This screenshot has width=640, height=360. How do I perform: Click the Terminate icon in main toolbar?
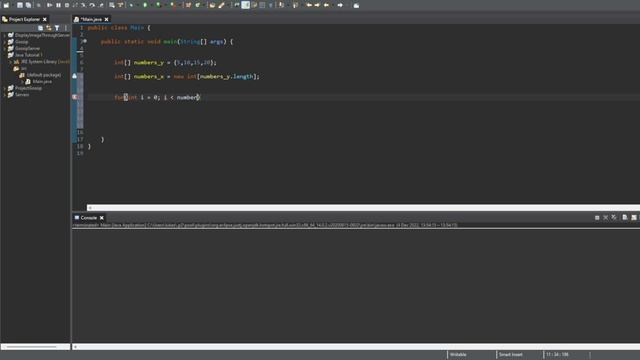(x=67, y=5)
